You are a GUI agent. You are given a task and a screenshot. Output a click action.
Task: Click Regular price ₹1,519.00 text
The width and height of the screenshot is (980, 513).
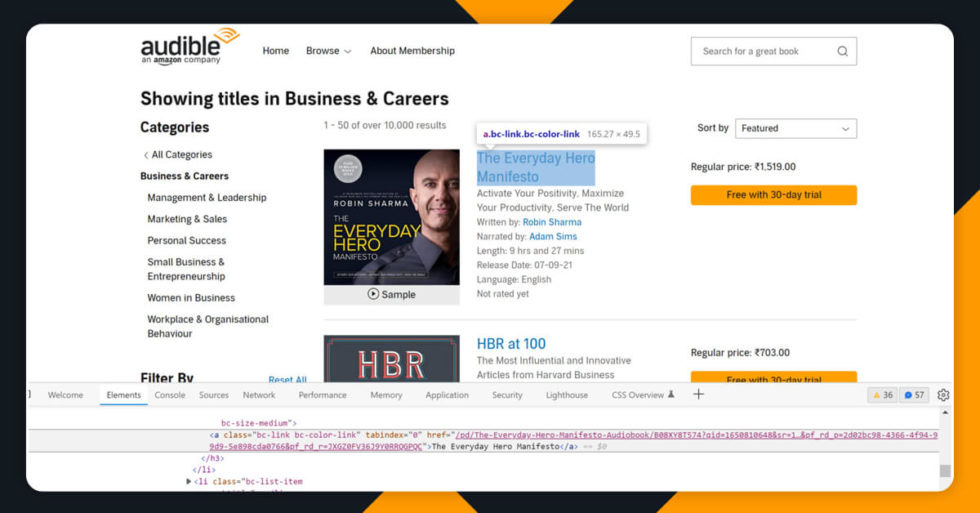[x=743, y=167]
